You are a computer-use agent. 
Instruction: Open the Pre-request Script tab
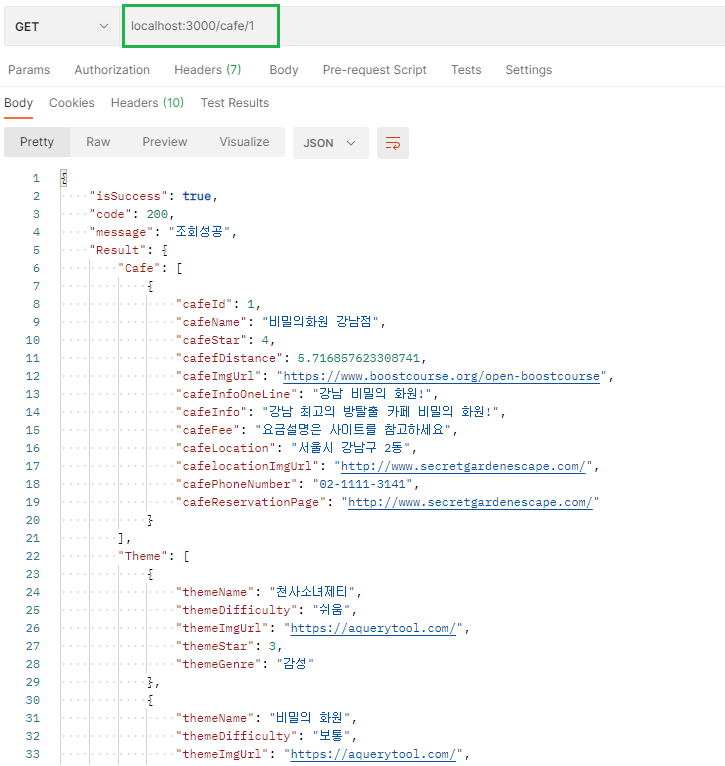tap(375, 70)
